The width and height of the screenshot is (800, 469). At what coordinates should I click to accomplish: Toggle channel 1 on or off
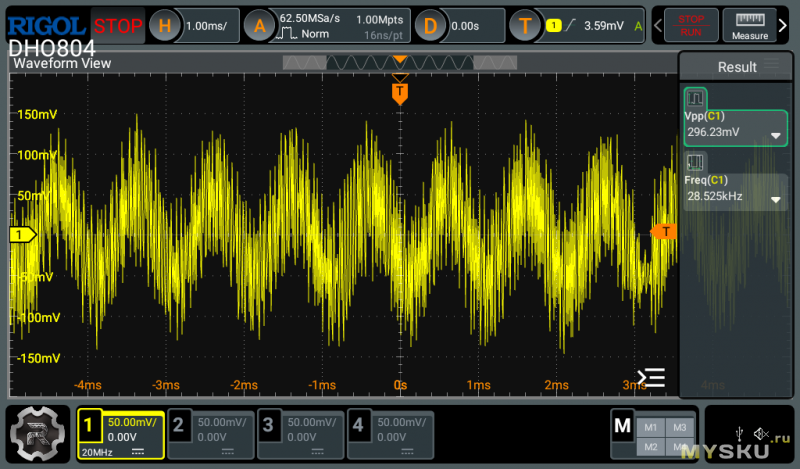pos(88,427)
